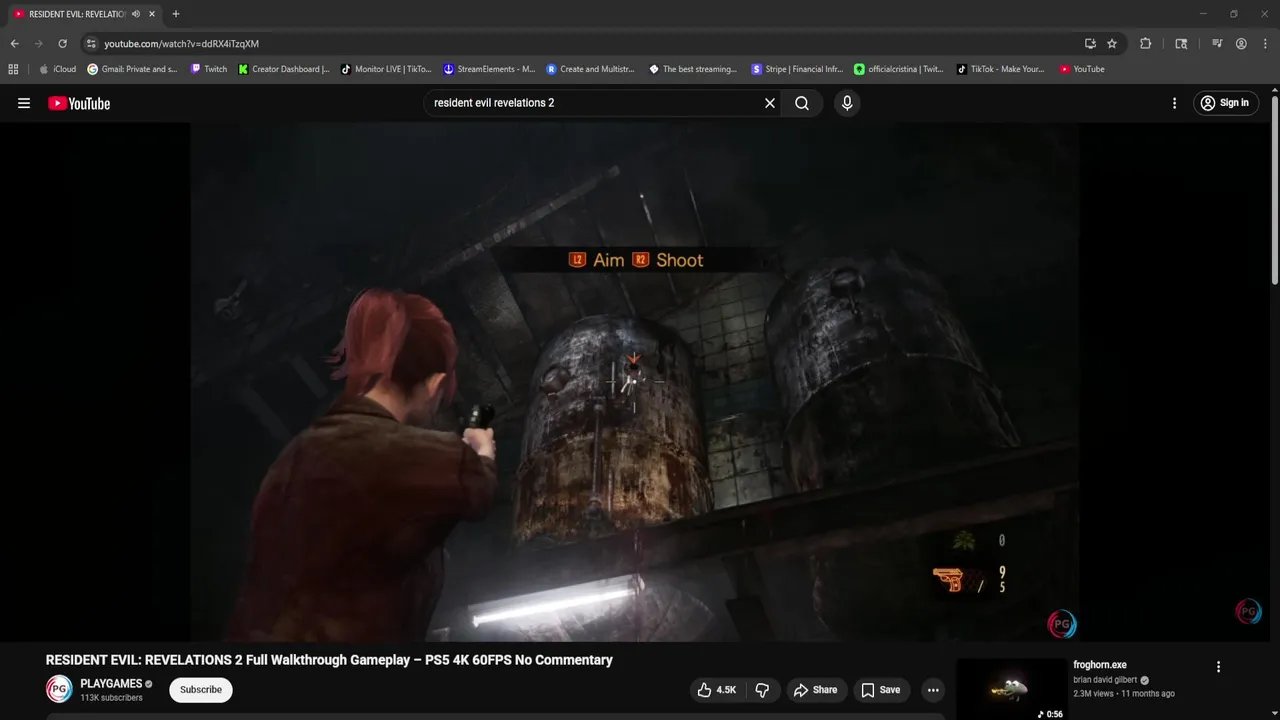Like the video with thumbs up
1280x720 pixels.
click(x=717, y=690)
